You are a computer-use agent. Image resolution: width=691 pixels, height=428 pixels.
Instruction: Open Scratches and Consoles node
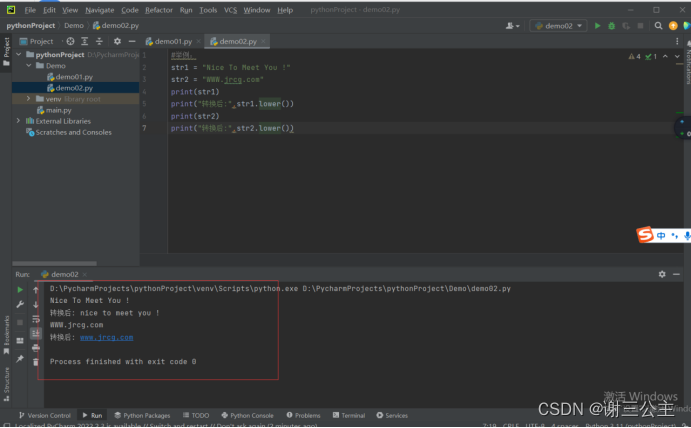pyautogui.click(x=69, y=132)
